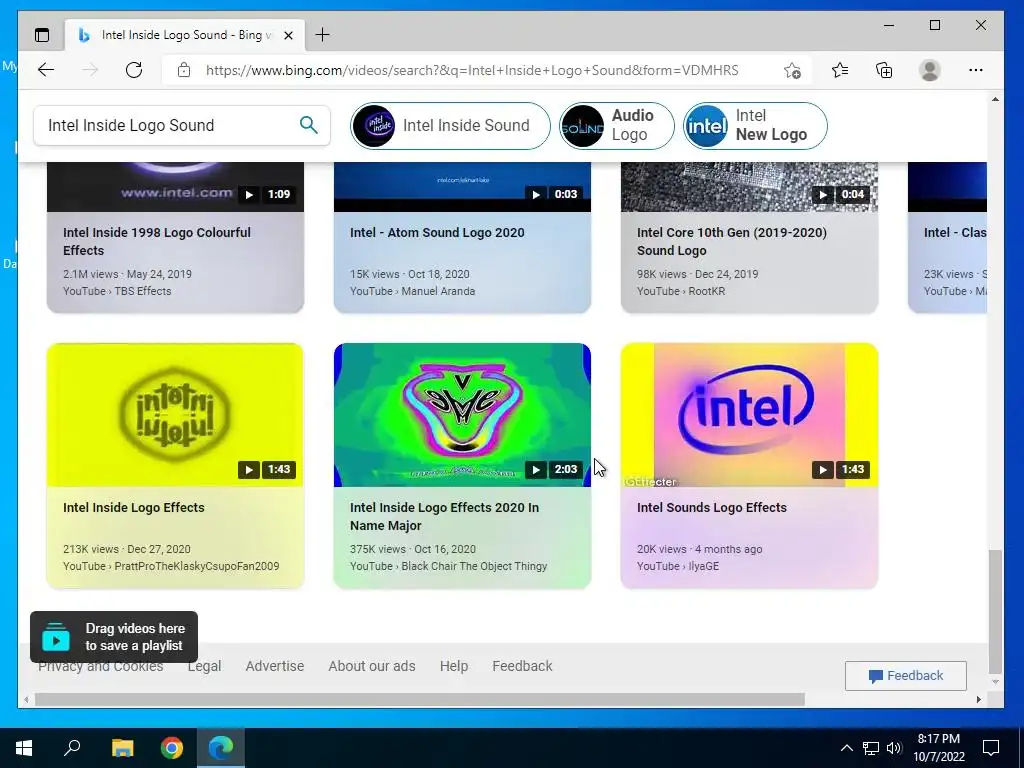Select the Intel New Logo suggestion chip
This screenshot has width=1024, height=768.
(x=756, y=125)
